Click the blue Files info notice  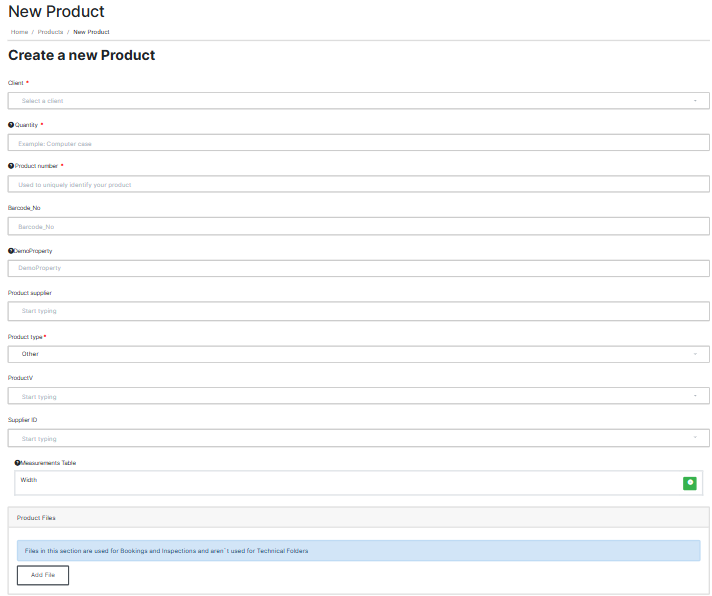[358, 550]
